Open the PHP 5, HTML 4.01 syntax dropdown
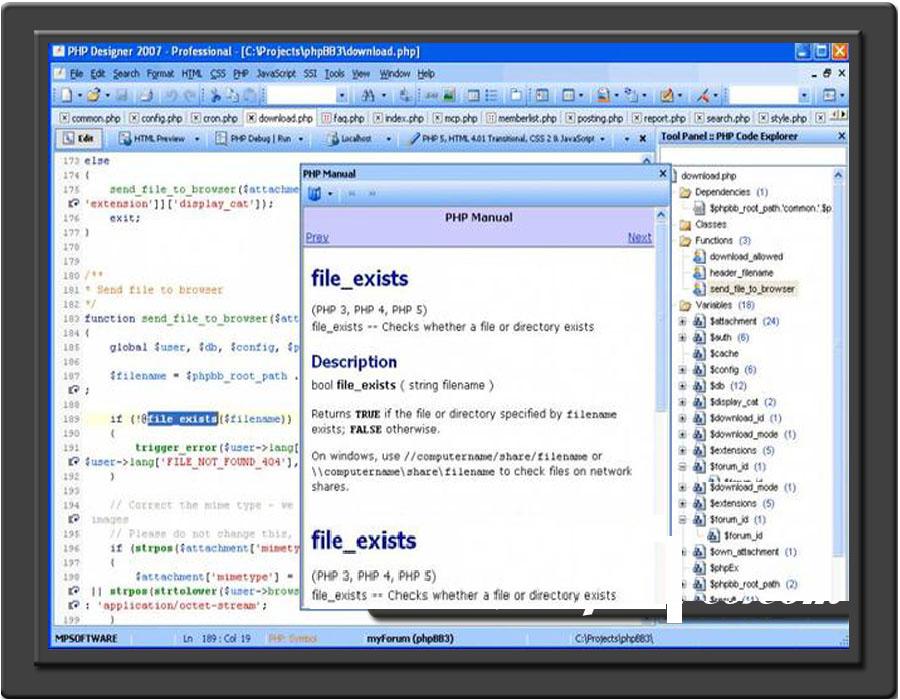Image resolution: width=900 pixels, height=700 pixels. 603,139
